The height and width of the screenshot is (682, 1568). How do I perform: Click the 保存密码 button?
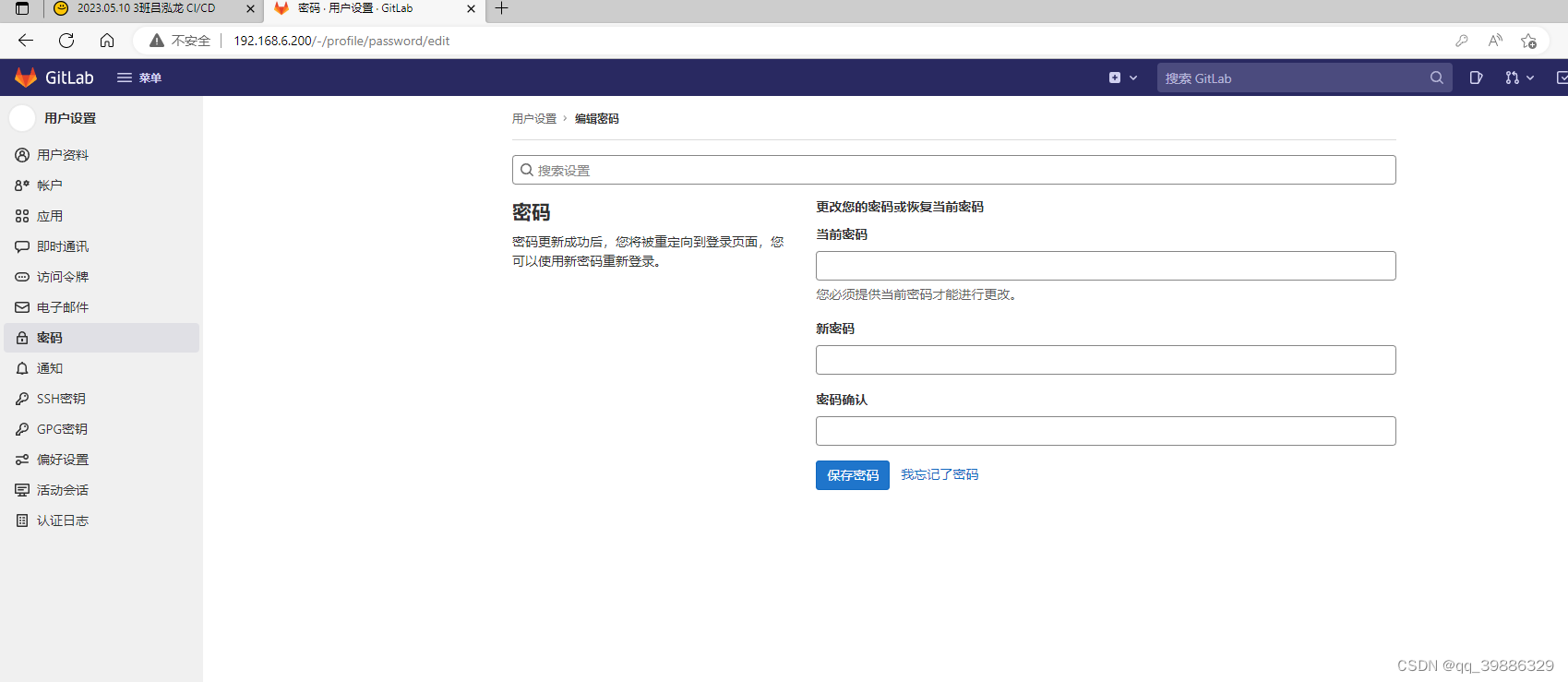pos(853,475)
